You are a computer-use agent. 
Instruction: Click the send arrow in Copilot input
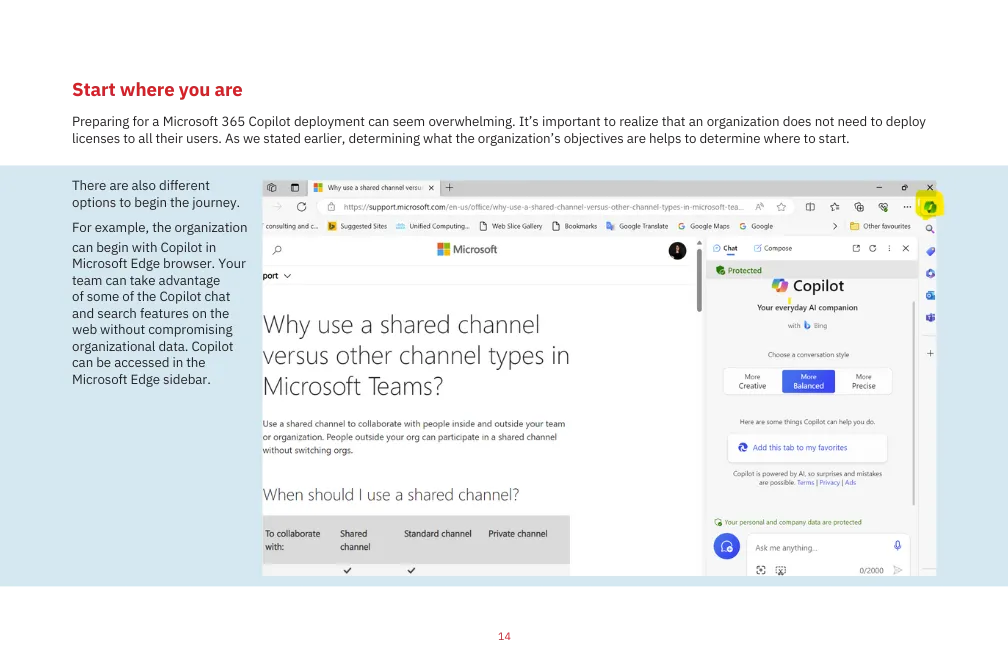point(898,570)
